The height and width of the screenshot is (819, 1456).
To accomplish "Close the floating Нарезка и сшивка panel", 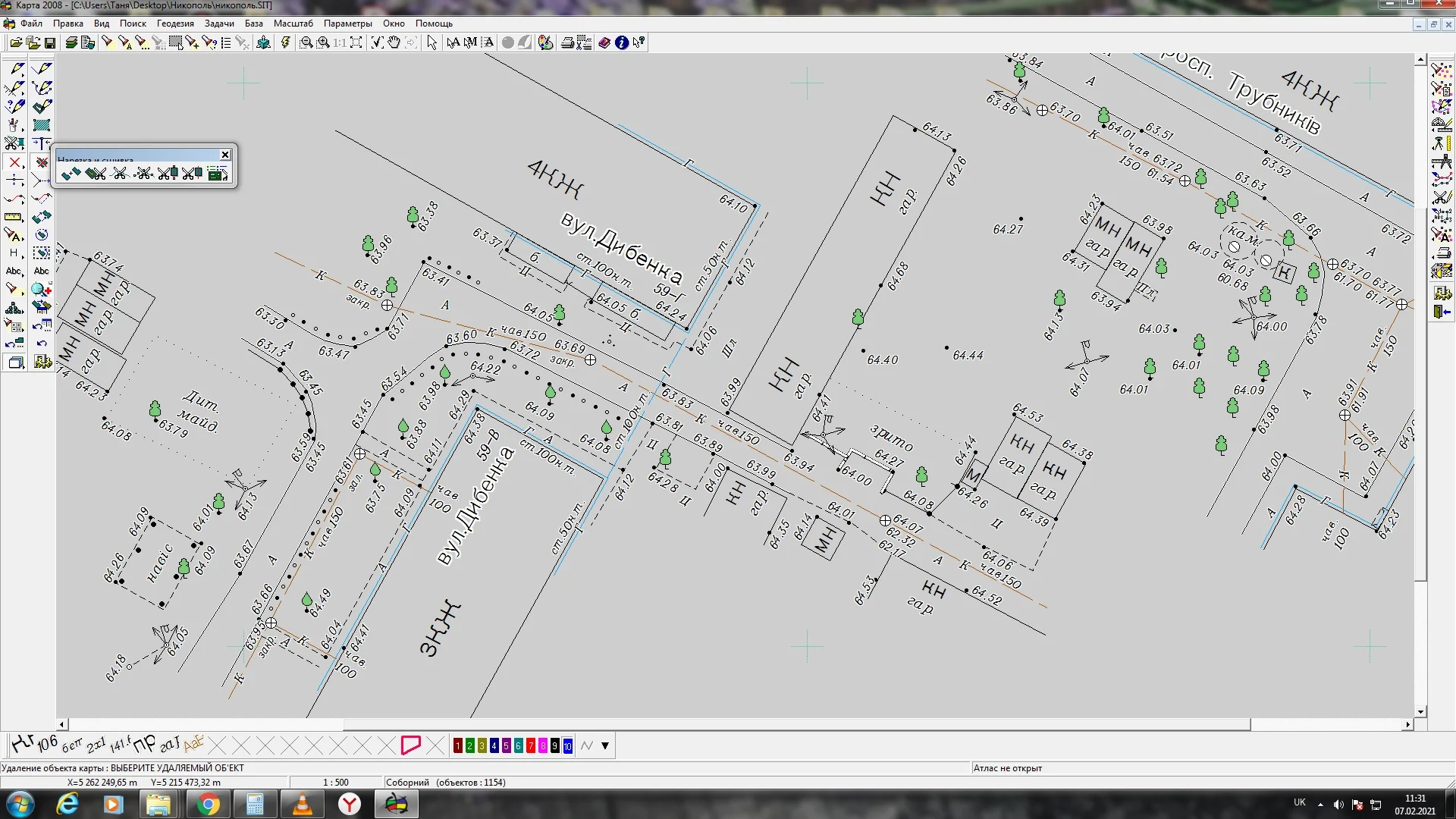I will 225,155.
